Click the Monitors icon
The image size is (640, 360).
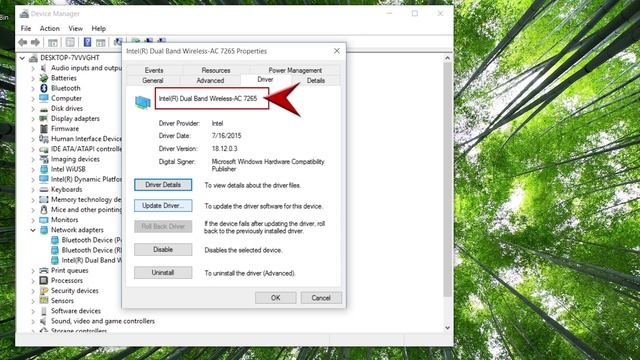coord(44,220)
